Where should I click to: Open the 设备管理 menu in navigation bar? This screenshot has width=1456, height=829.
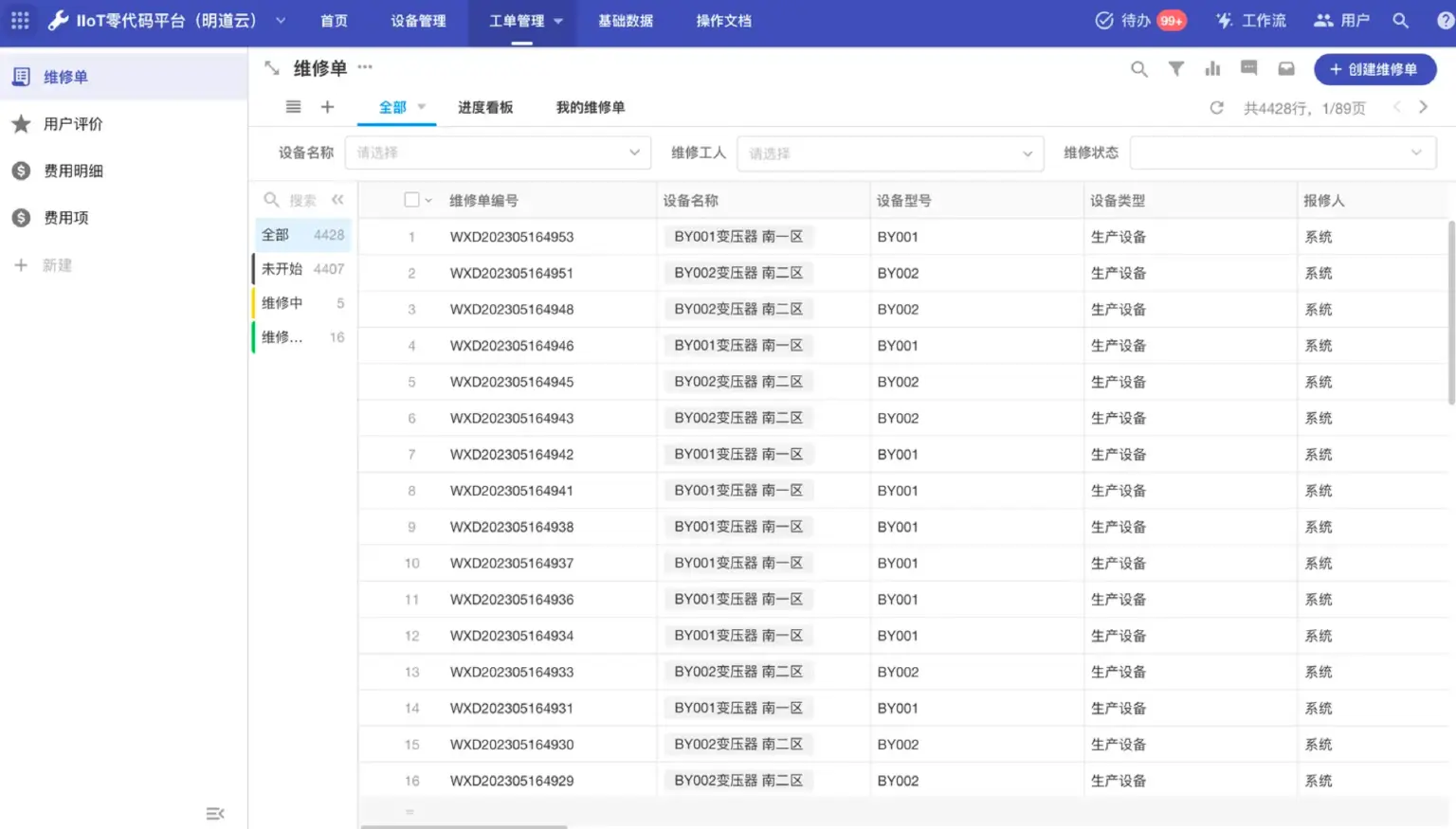pyautogui.click(x=418, y=20)
